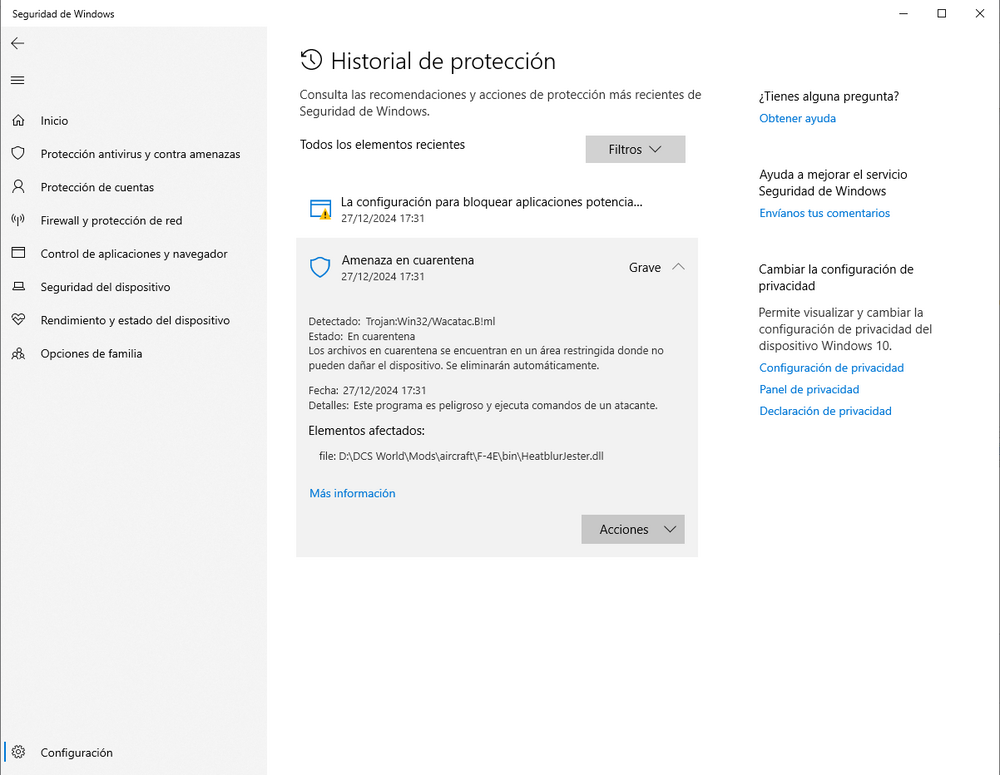Click the Obtener ayuda link
The width and height of the screenshot is (1000, 775).
click(x=797, y=118)
